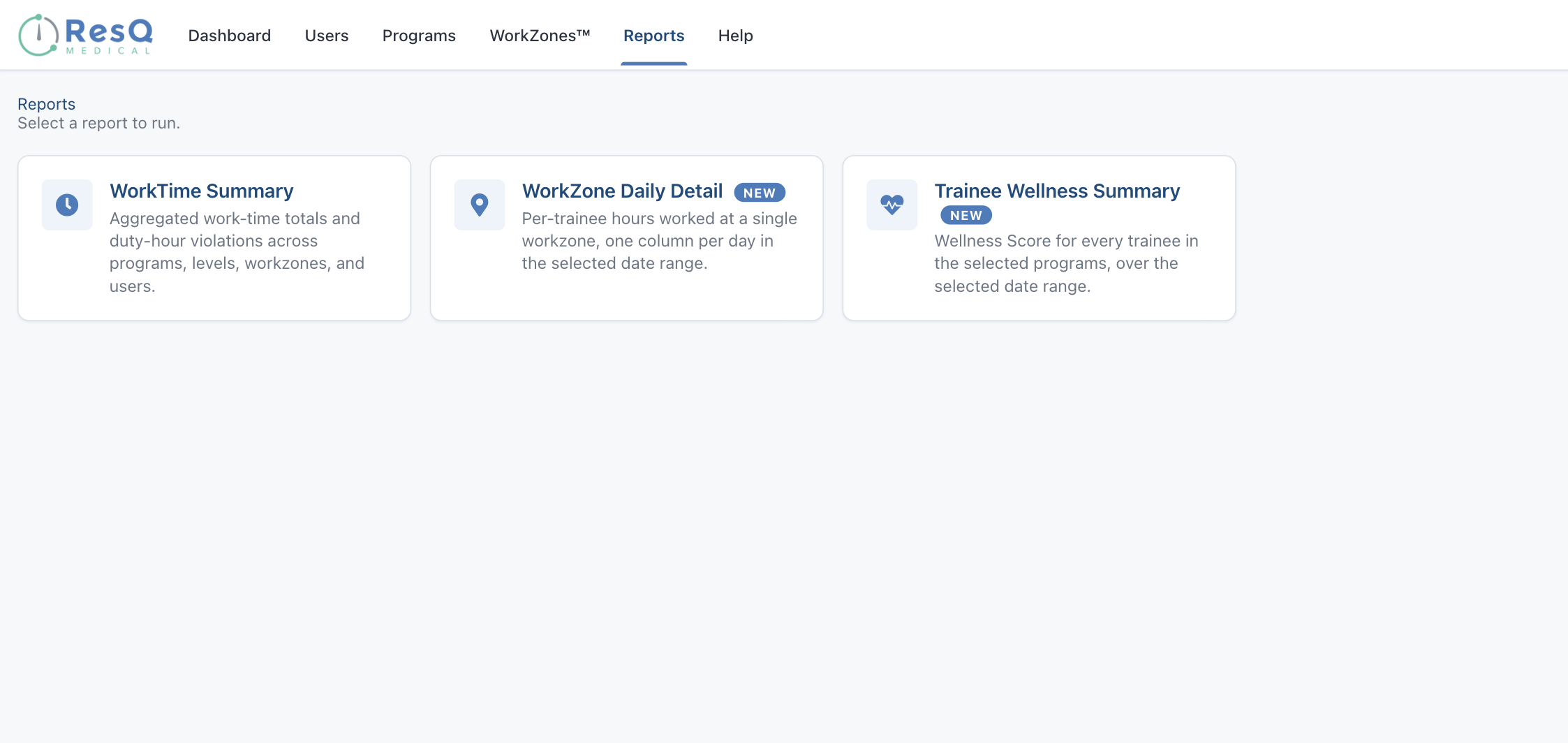Click the 'Select a report to run.' text
Image resolution: width=1568 pixels, height=743 pixels.
coord(99,123)
